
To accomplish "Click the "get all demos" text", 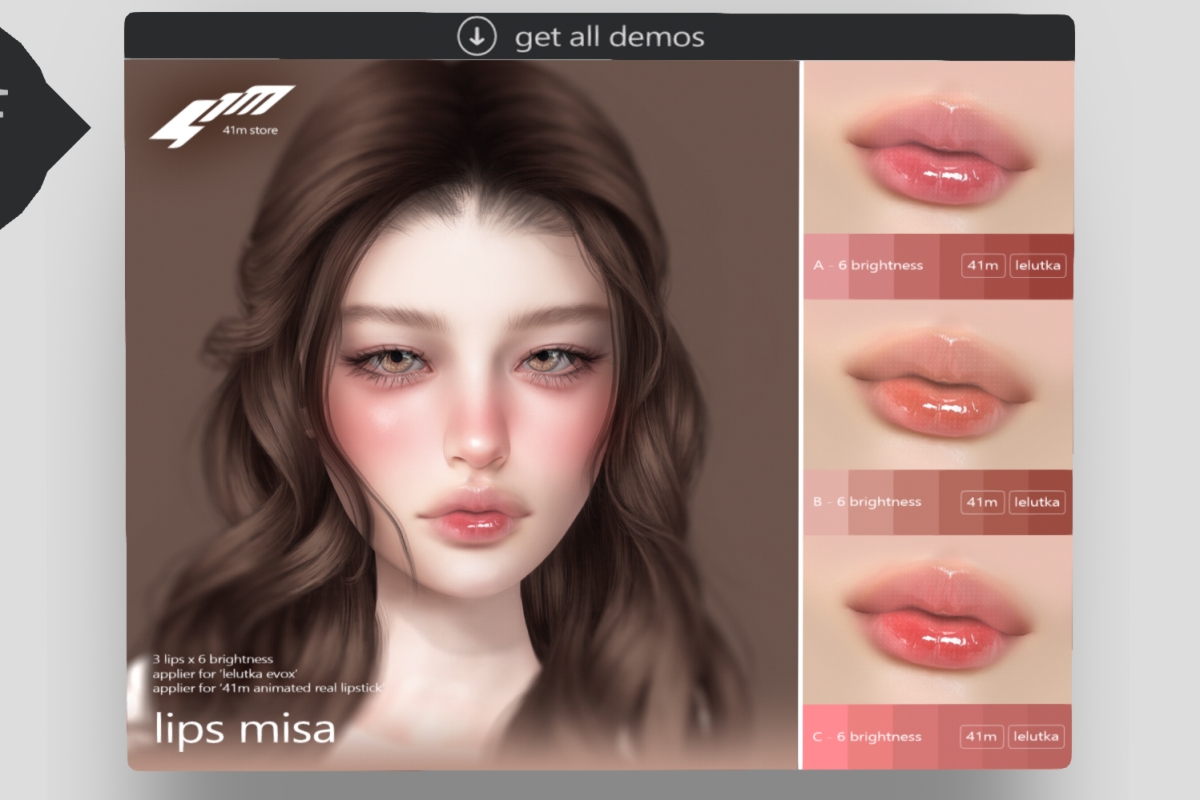I will 609,38.
